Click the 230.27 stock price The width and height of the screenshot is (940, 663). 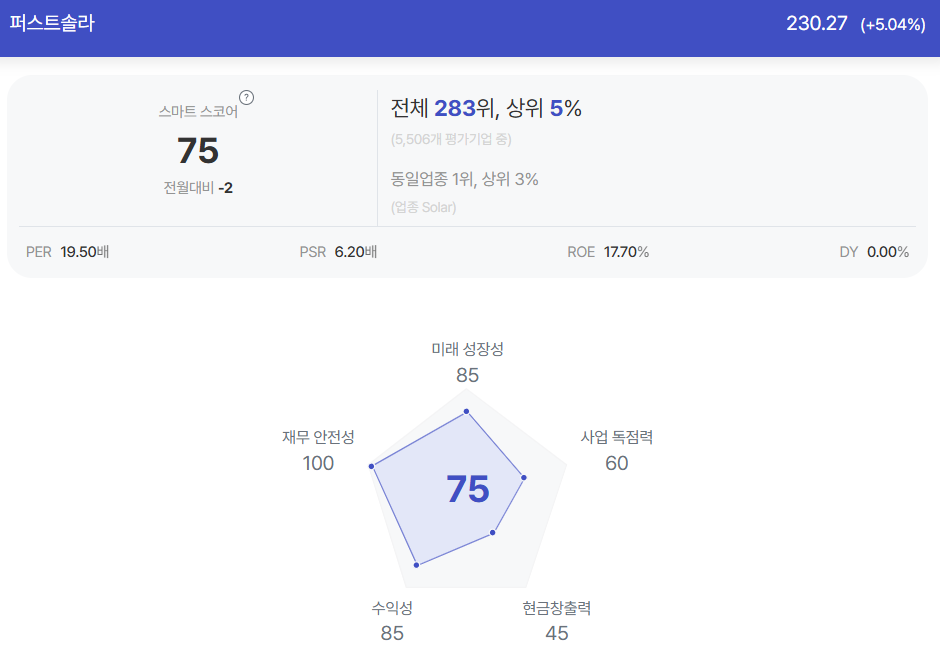click(817, 23)
